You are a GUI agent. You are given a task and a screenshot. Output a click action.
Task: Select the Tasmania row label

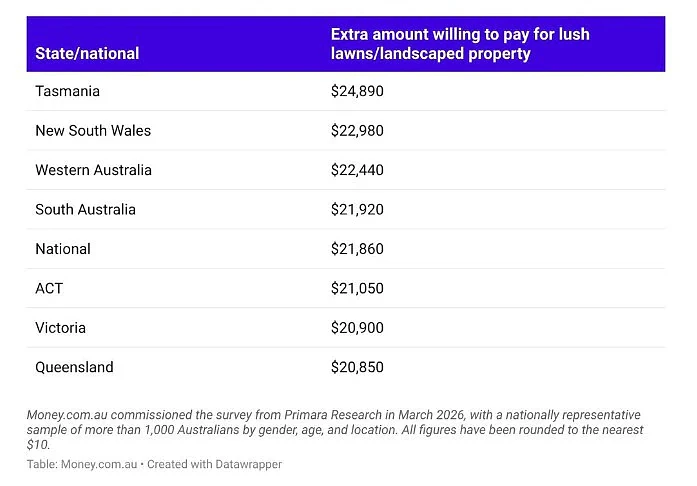point(68,91)
